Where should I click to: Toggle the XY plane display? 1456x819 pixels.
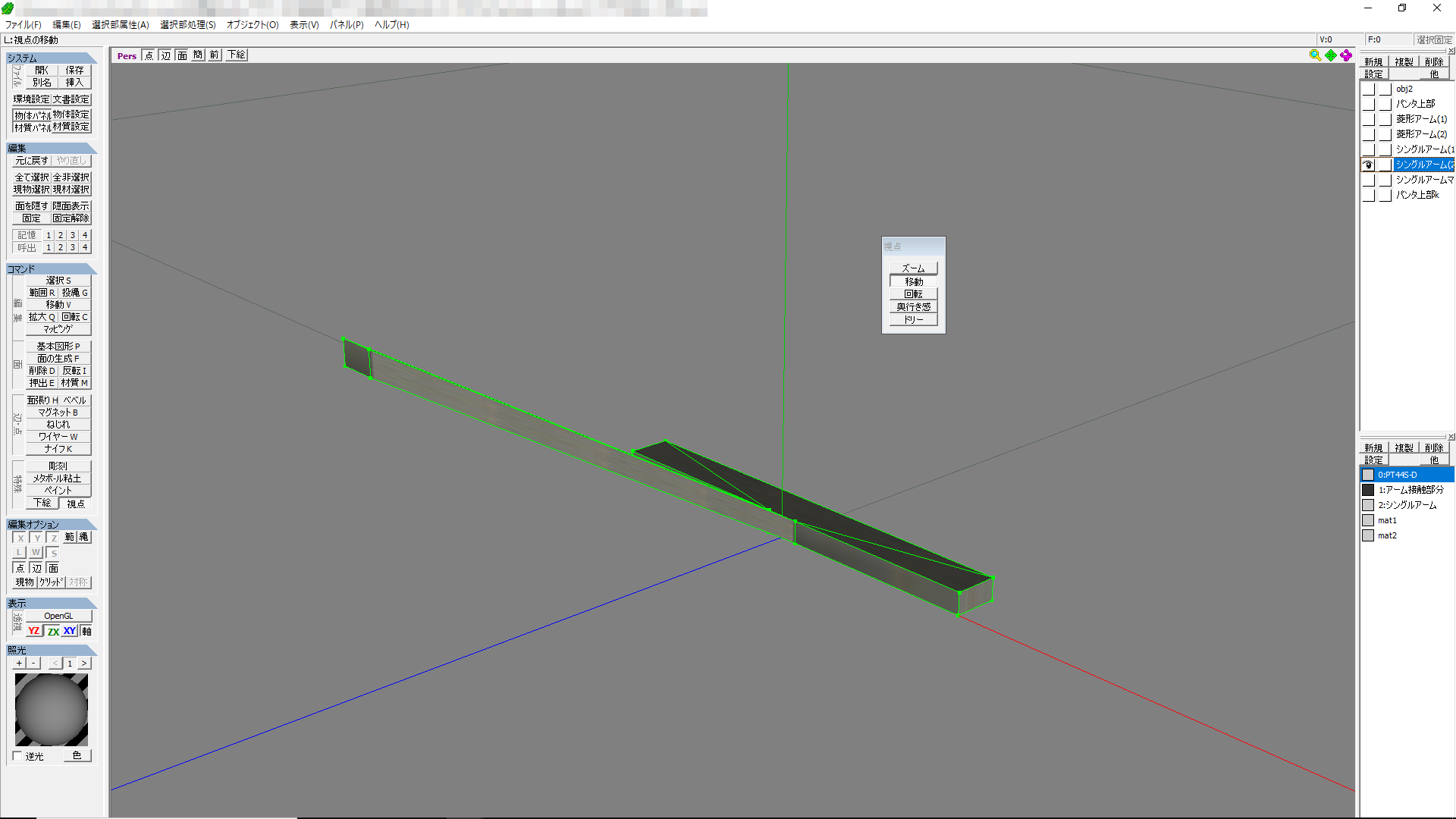click(x=70, y=631)
